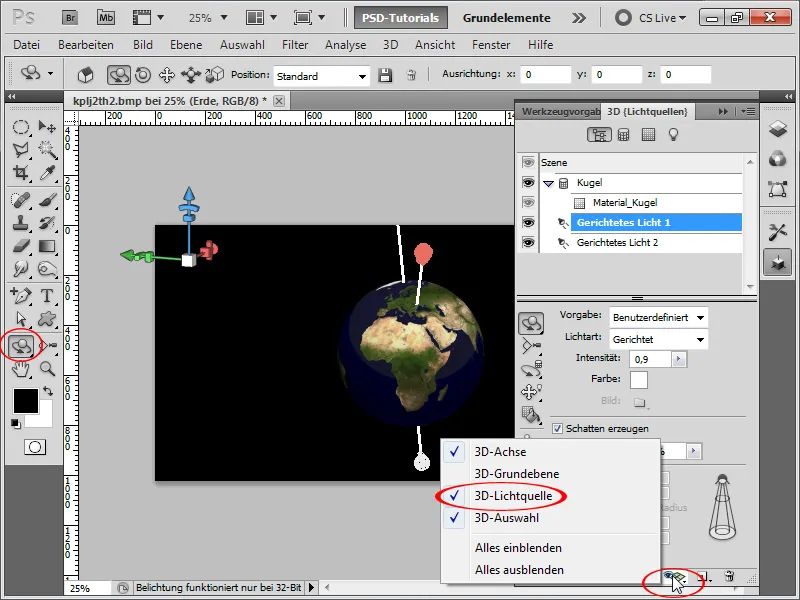Open the 3D panel options menu
Image resolution: width=800 pixels, height=600 pixels.
click(748, 111)
